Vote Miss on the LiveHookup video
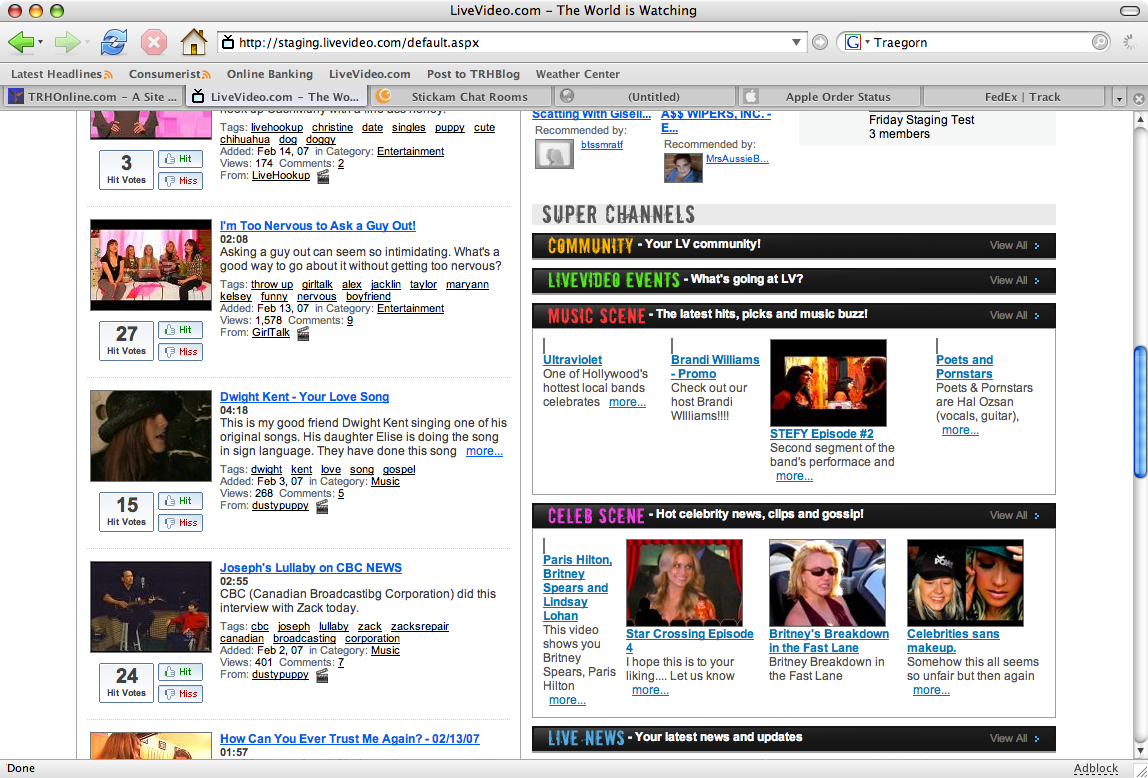 coord(180,180)
